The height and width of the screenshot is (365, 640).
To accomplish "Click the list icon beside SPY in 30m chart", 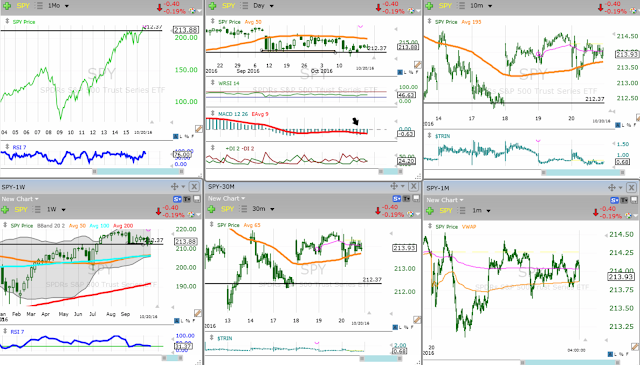I will tap(244, 209).
